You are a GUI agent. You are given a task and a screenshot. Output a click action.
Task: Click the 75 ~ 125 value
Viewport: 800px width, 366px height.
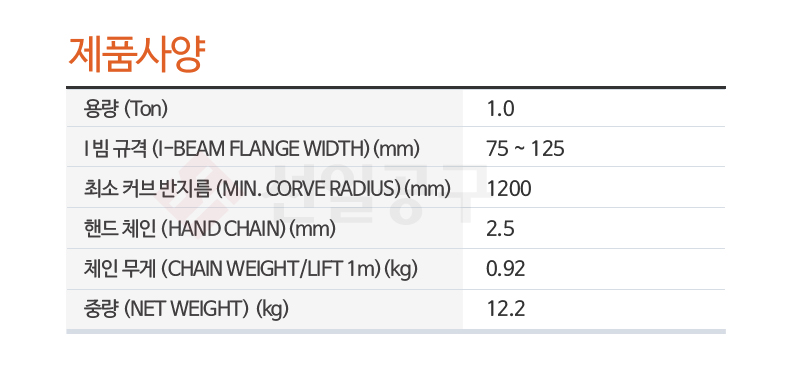(x=526, y=149)
